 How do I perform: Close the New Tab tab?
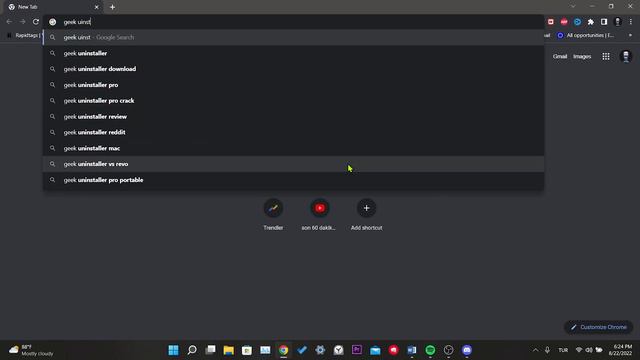pos(96,7)
